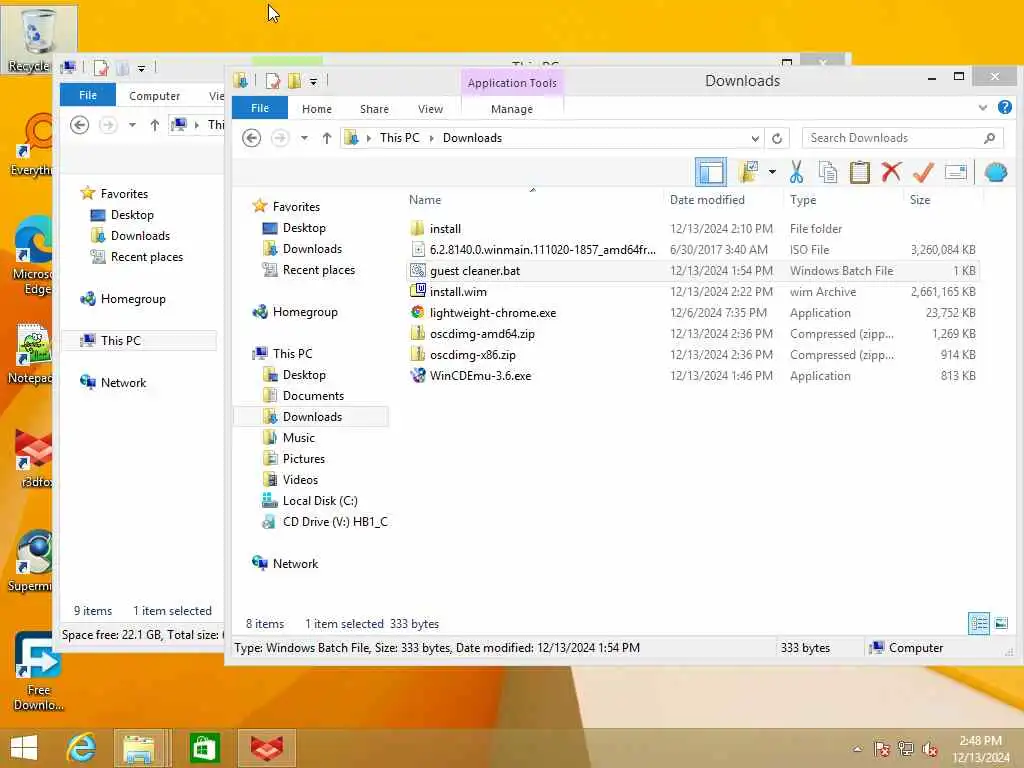
Task: Click the volume tray icon
Action: point(929,748)
